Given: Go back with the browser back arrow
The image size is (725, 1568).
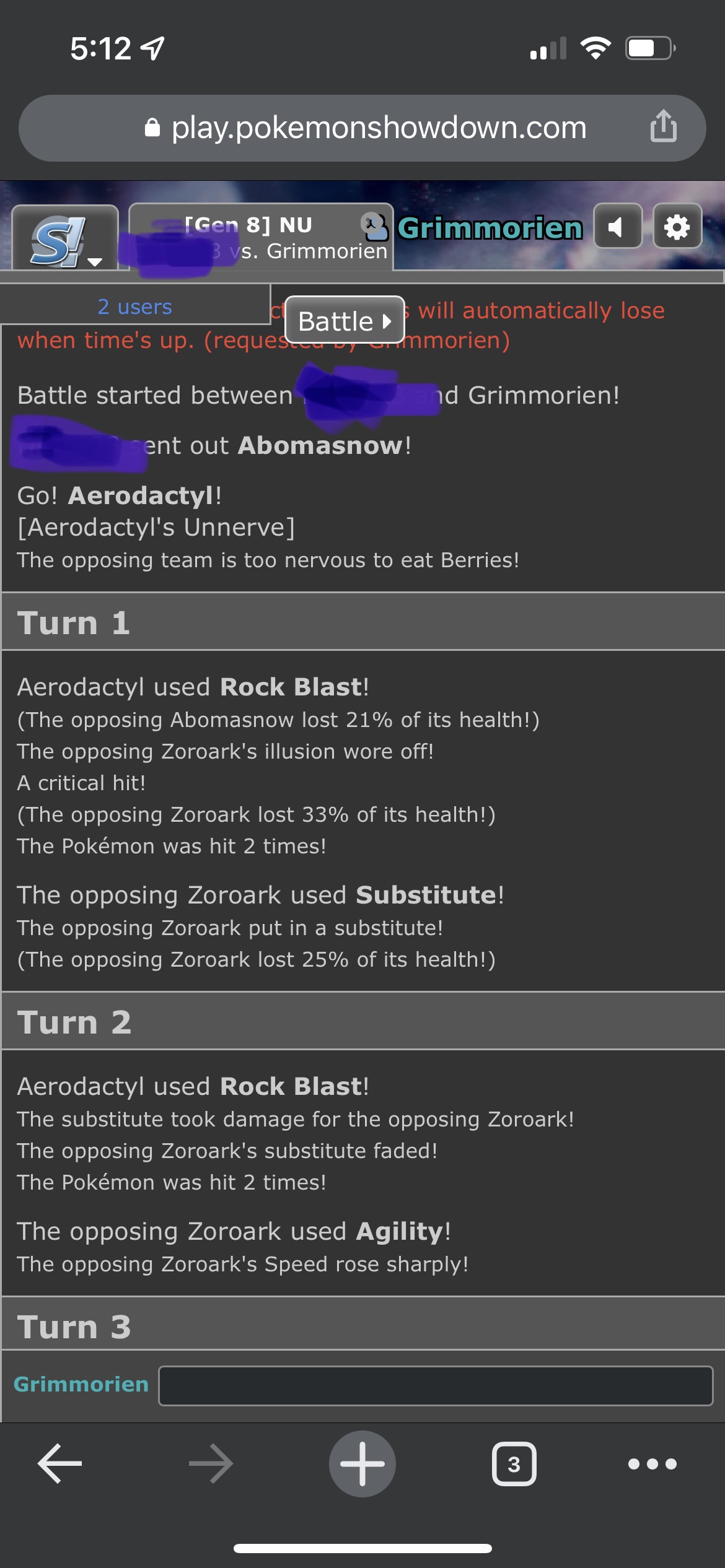Looking at the screenshot, I should click(x=60, y=1464).
